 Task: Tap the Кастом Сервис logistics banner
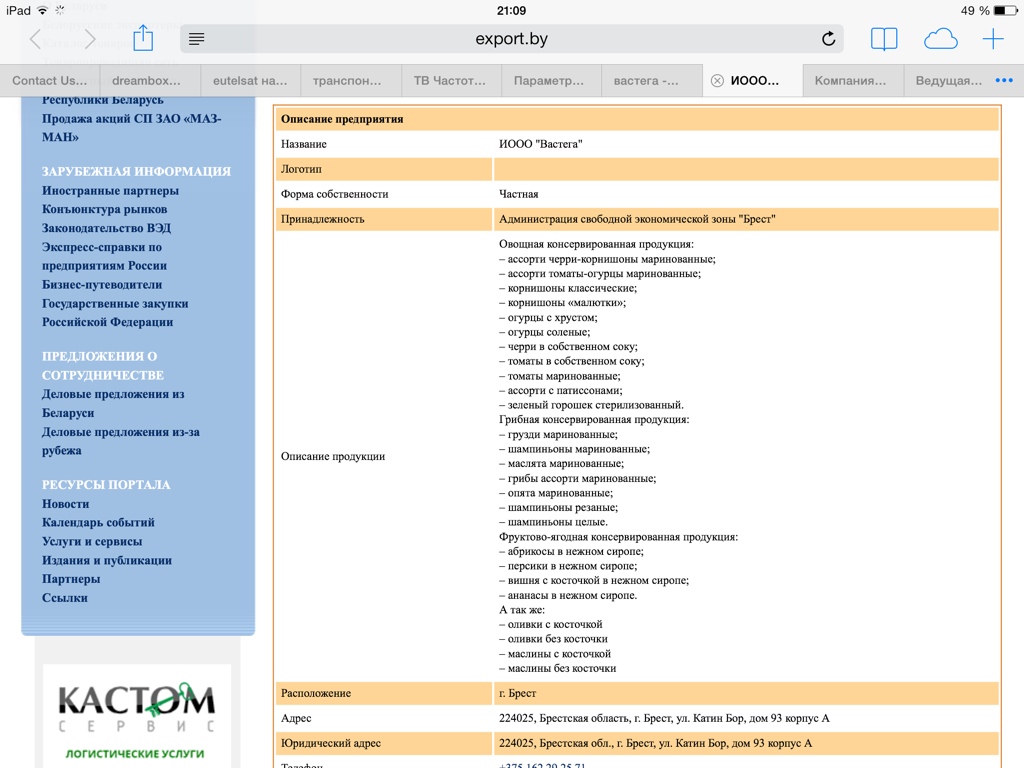[x=137, y=716]
